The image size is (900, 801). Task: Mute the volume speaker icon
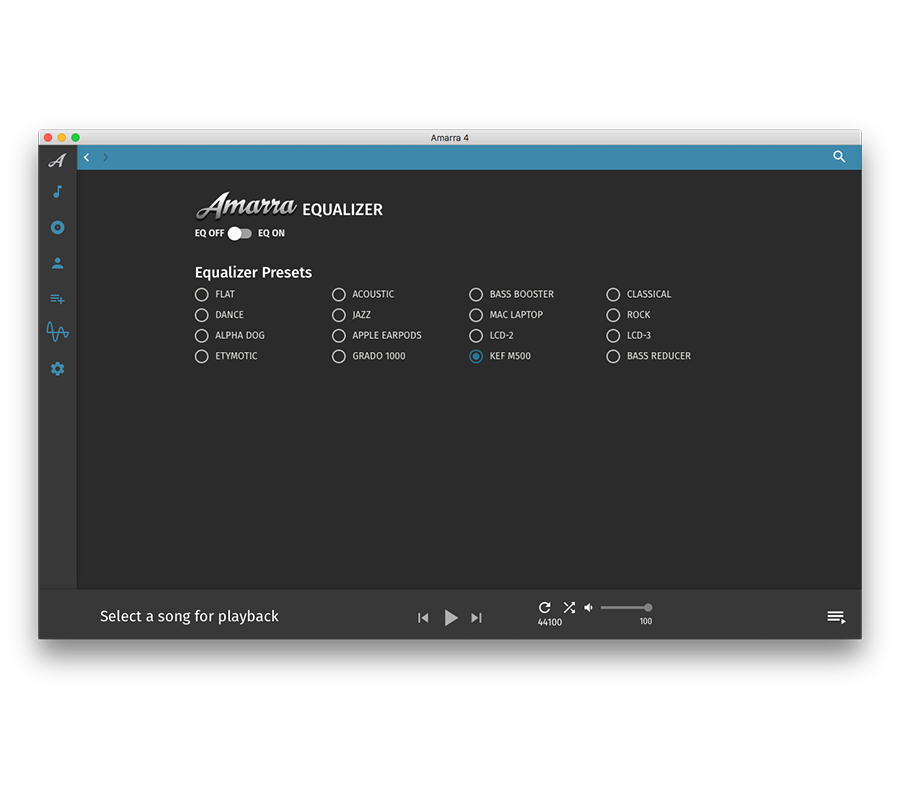pos(589,607)
